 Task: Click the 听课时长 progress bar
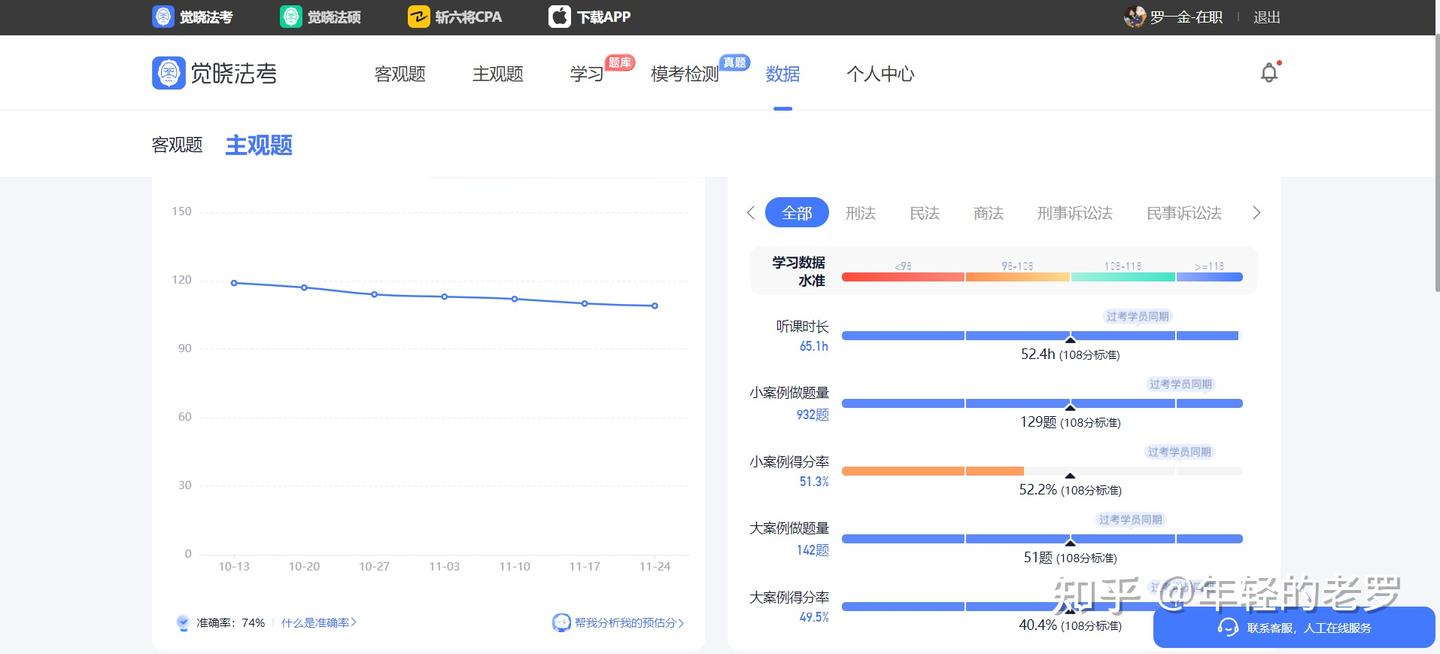[x=1042, y=336]
